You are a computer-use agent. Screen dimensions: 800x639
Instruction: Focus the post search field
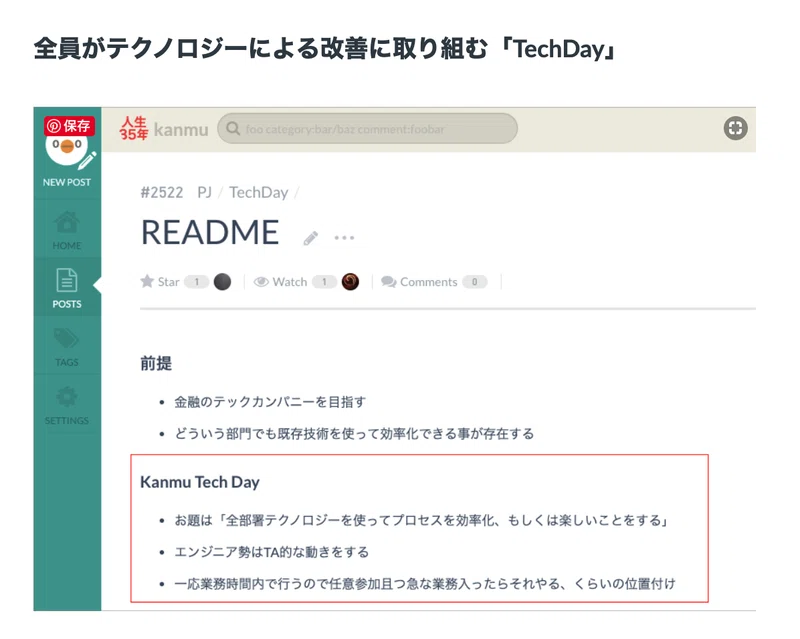(x=367, y=129)
